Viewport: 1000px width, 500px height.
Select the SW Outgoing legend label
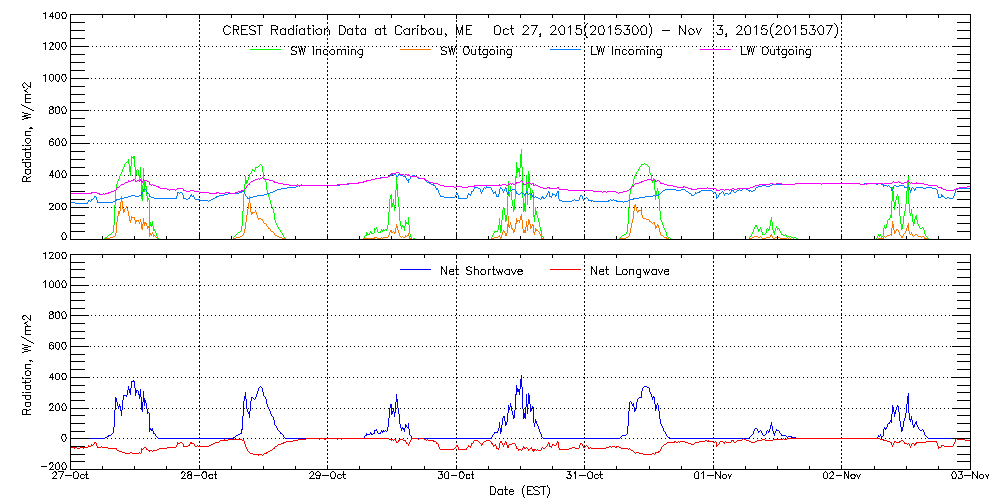point(477,51)
